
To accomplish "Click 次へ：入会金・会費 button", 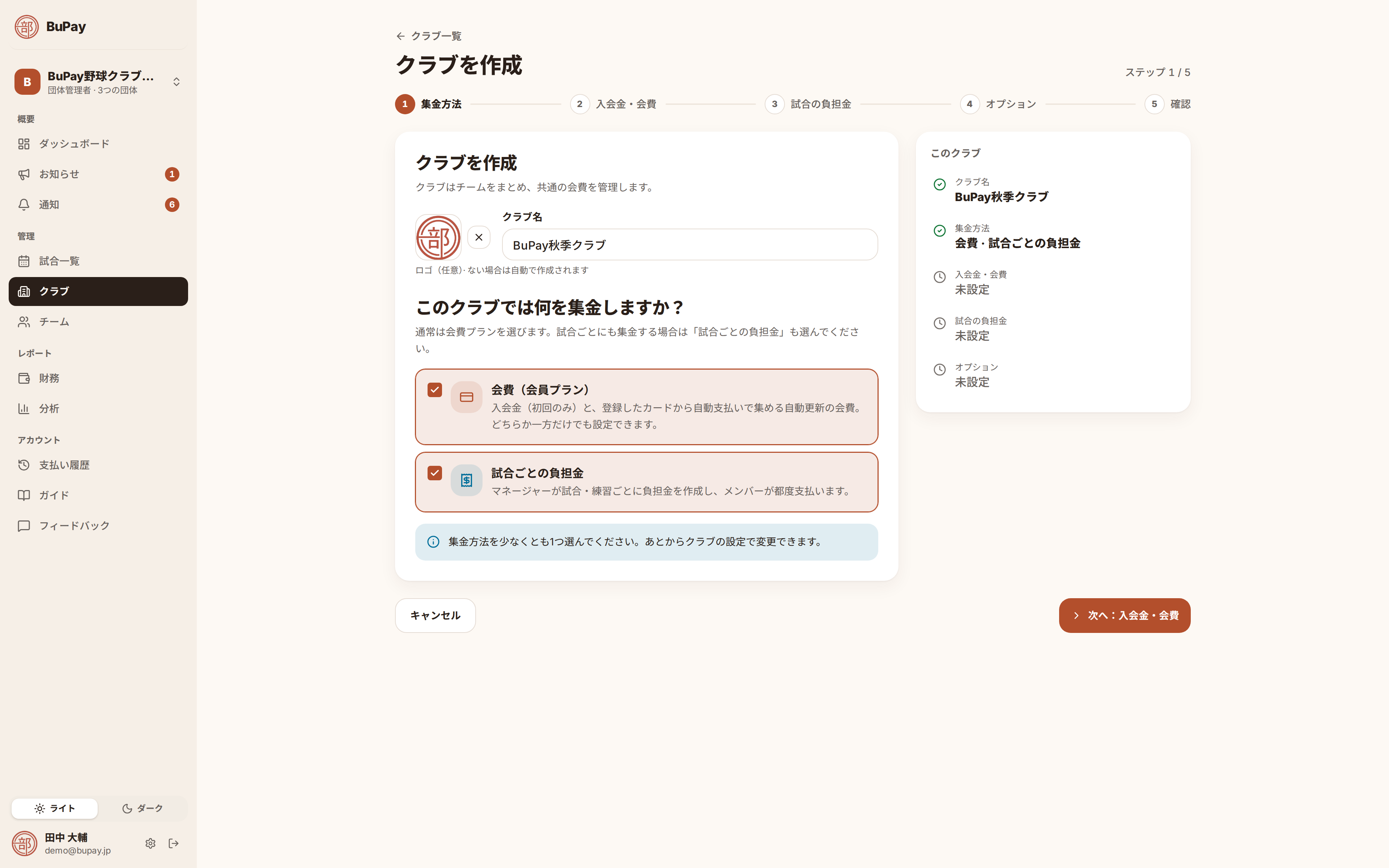I will [x=1124, y=616].
